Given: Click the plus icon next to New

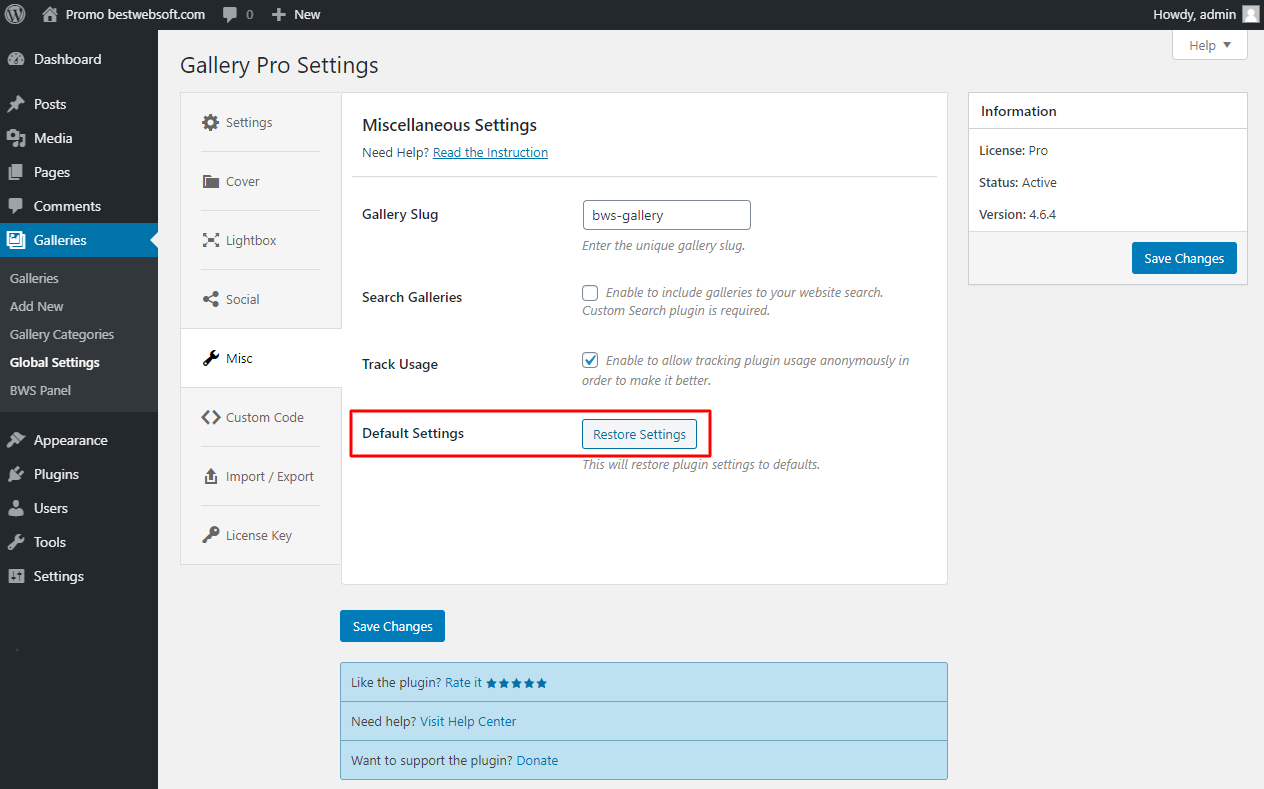Looking at the screenshot, I should tap(279, 15).
